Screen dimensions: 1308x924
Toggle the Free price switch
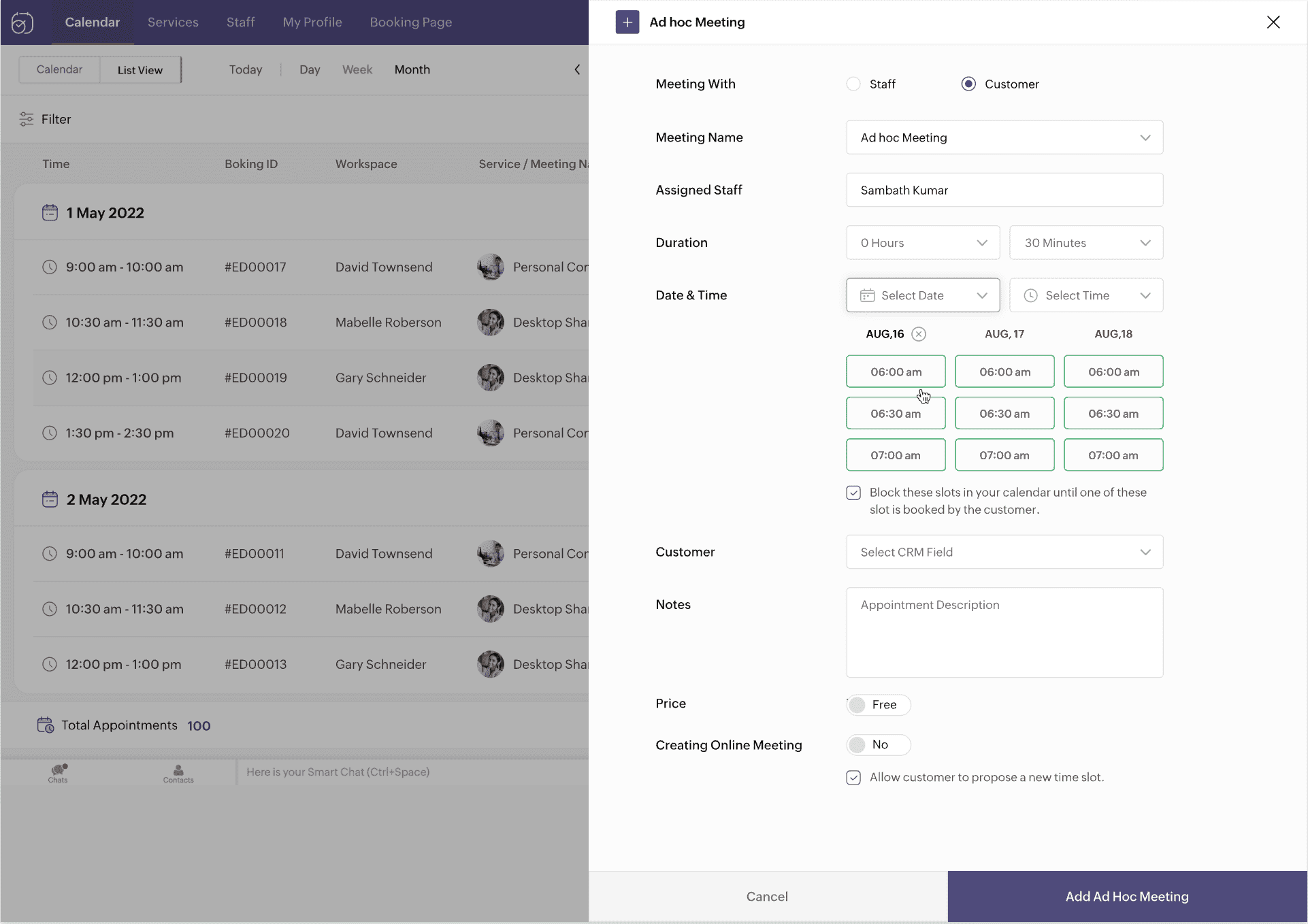pos(878,704)
